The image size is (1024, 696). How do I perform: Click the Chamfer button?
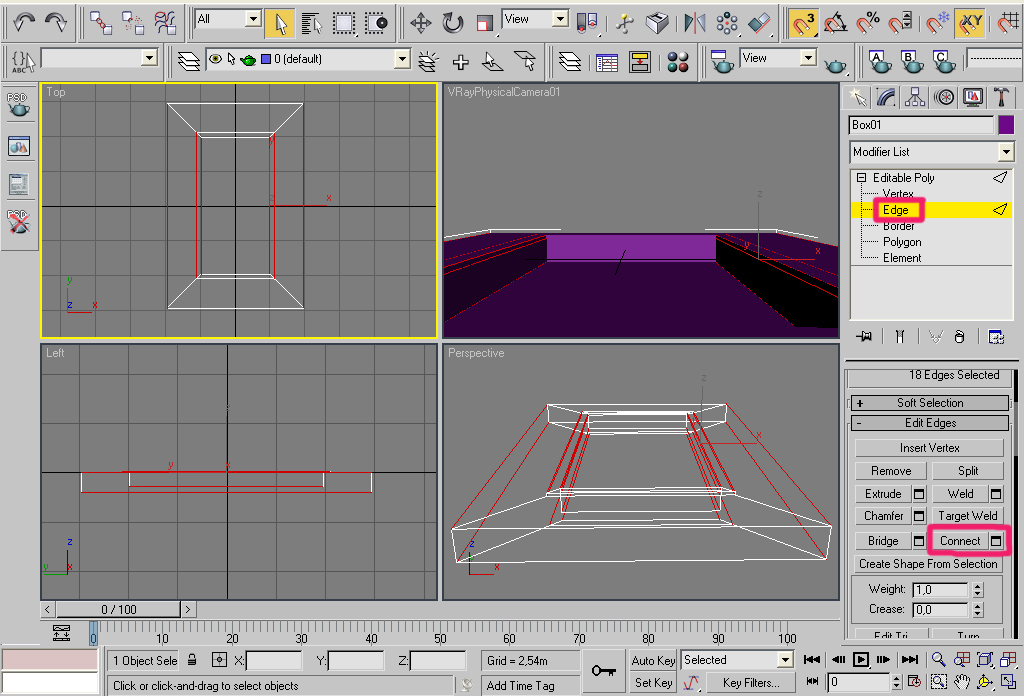(x=884, y=516)
